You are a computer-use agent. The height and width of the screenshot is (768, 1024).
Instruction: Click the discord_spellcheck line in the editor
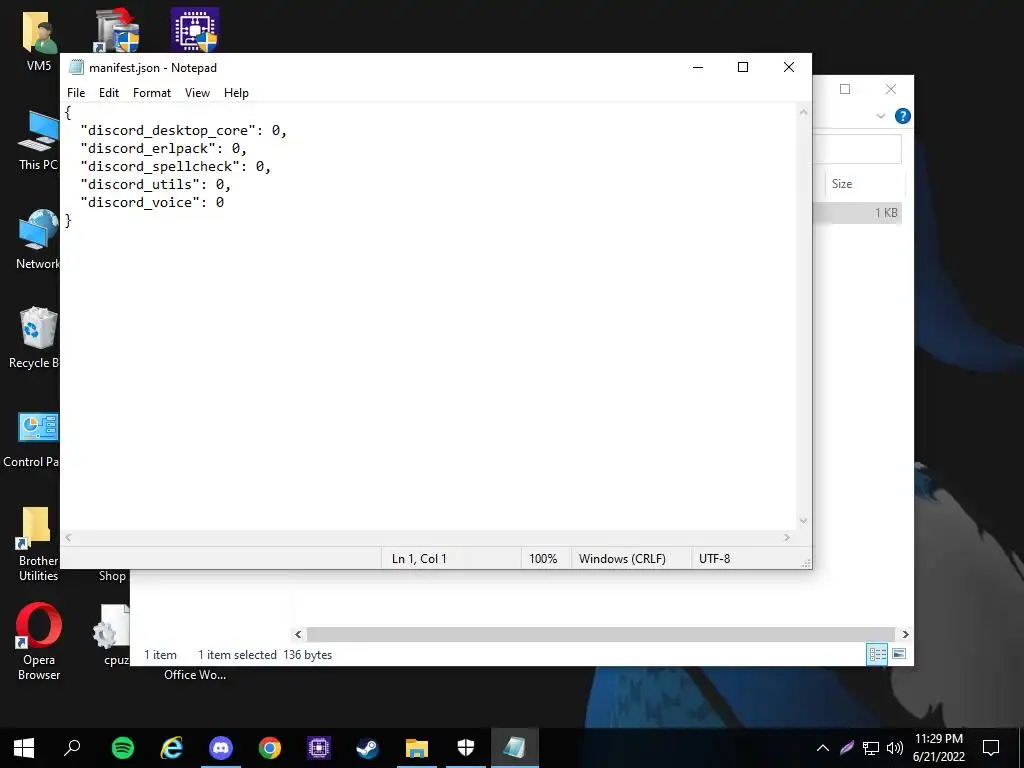[x=175, y=167]
